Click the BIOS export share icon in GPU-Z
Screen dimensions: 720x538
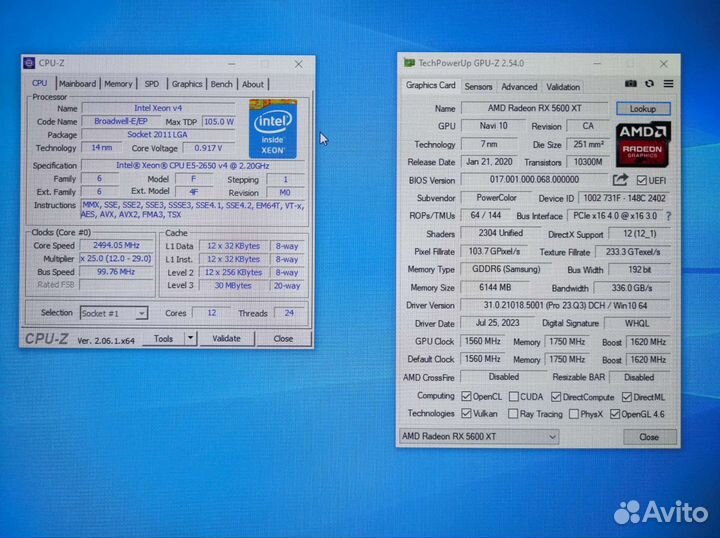(x=620, y=179)
